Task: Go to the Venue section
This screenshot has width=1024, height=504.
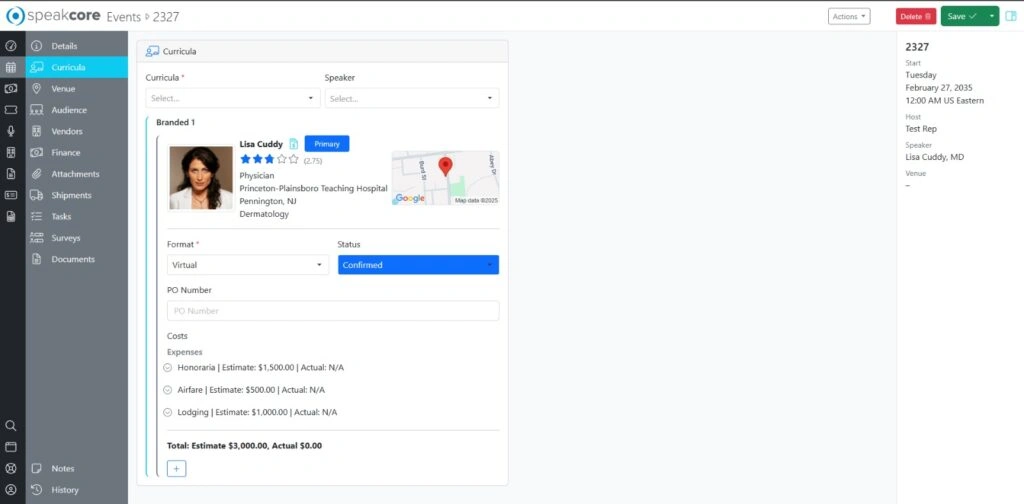Action: 63,89
